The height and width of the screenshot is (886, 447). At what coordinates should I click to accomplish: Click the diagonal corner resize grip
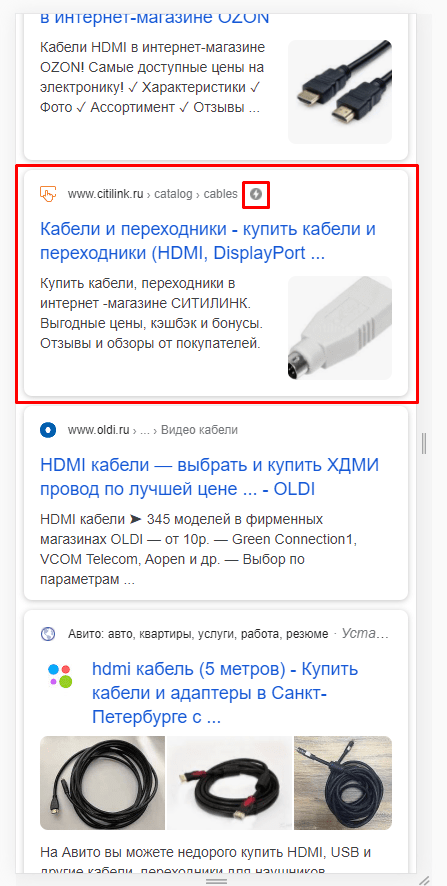[x=423, y=880]
